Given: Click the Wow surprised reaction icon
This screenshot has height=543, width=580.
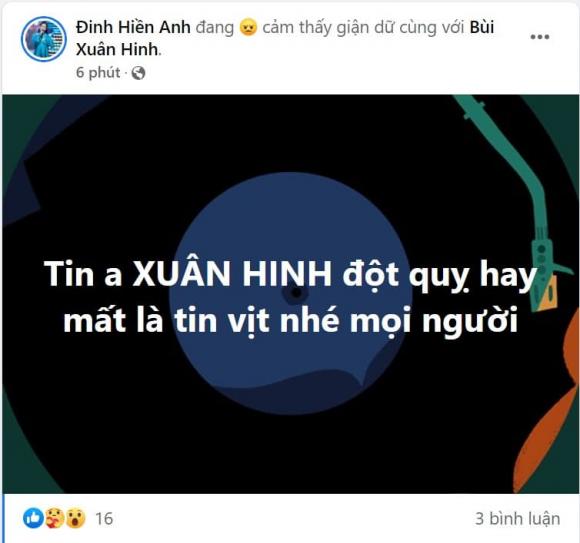Looking at the screenshot, I should 75,518.
